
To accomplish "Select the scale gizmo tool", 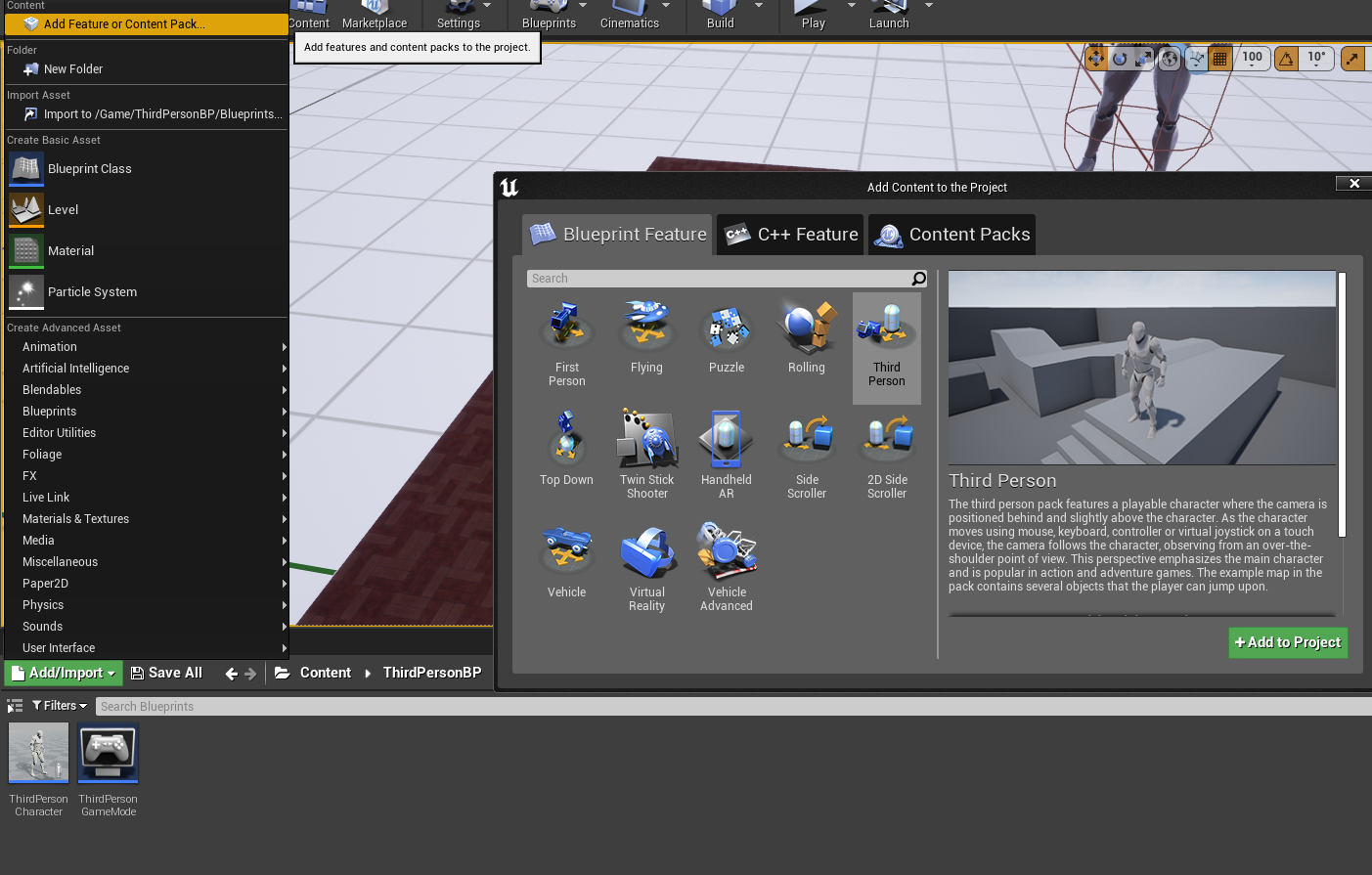I will [1143, 59].
